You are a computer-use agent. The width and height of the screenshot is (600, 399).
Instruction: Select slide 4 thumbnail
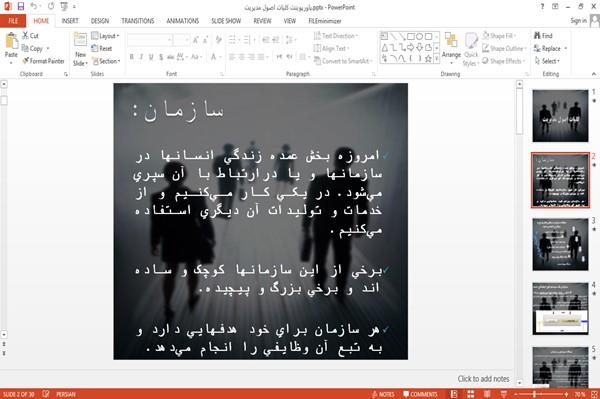pos(560,308)
